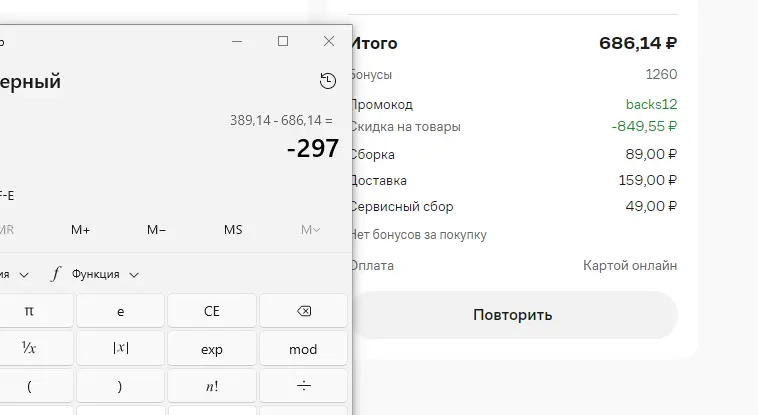Close the calculator window

[x=329, y=42]
